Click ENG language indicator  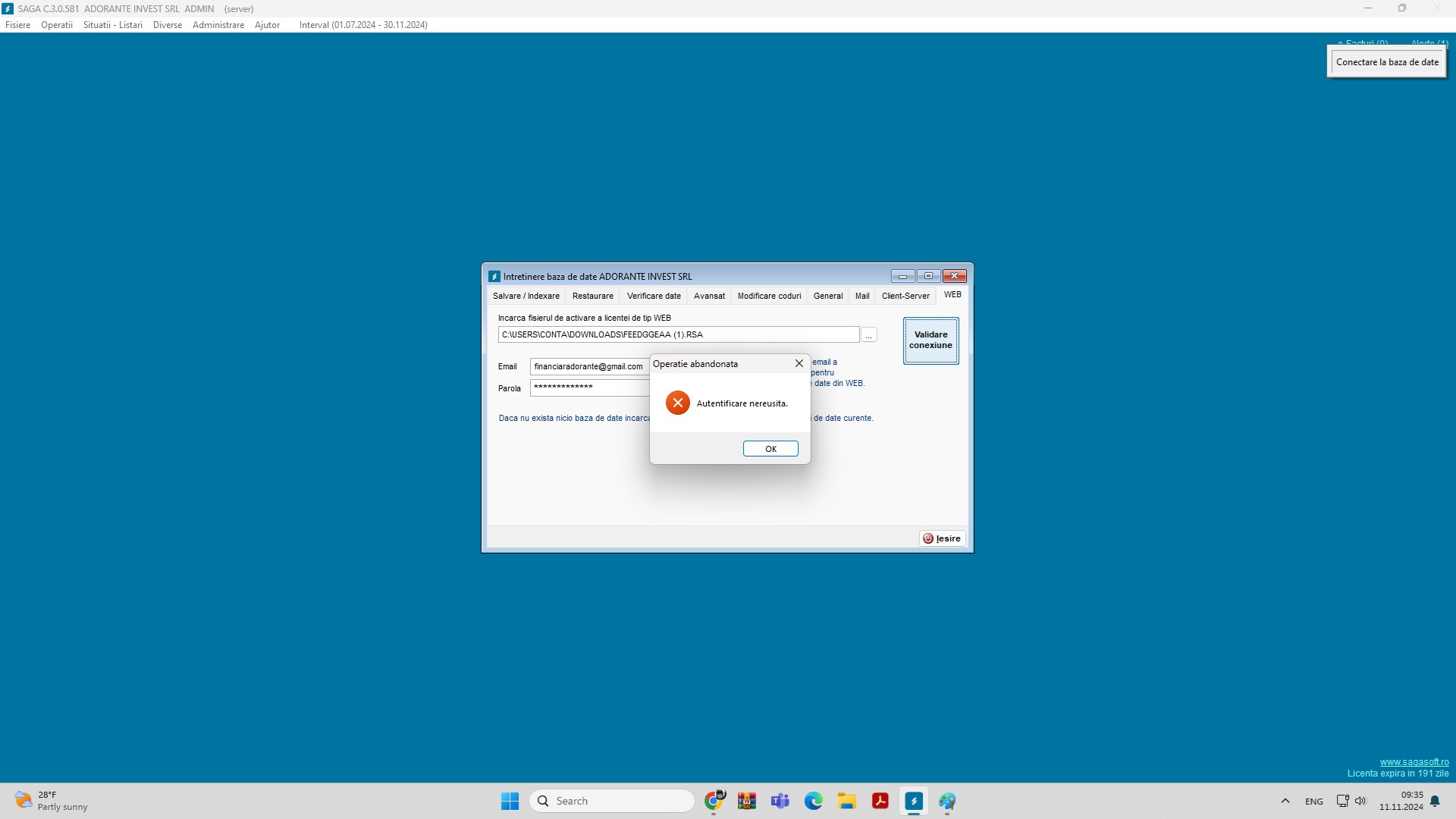point(1314,801)
